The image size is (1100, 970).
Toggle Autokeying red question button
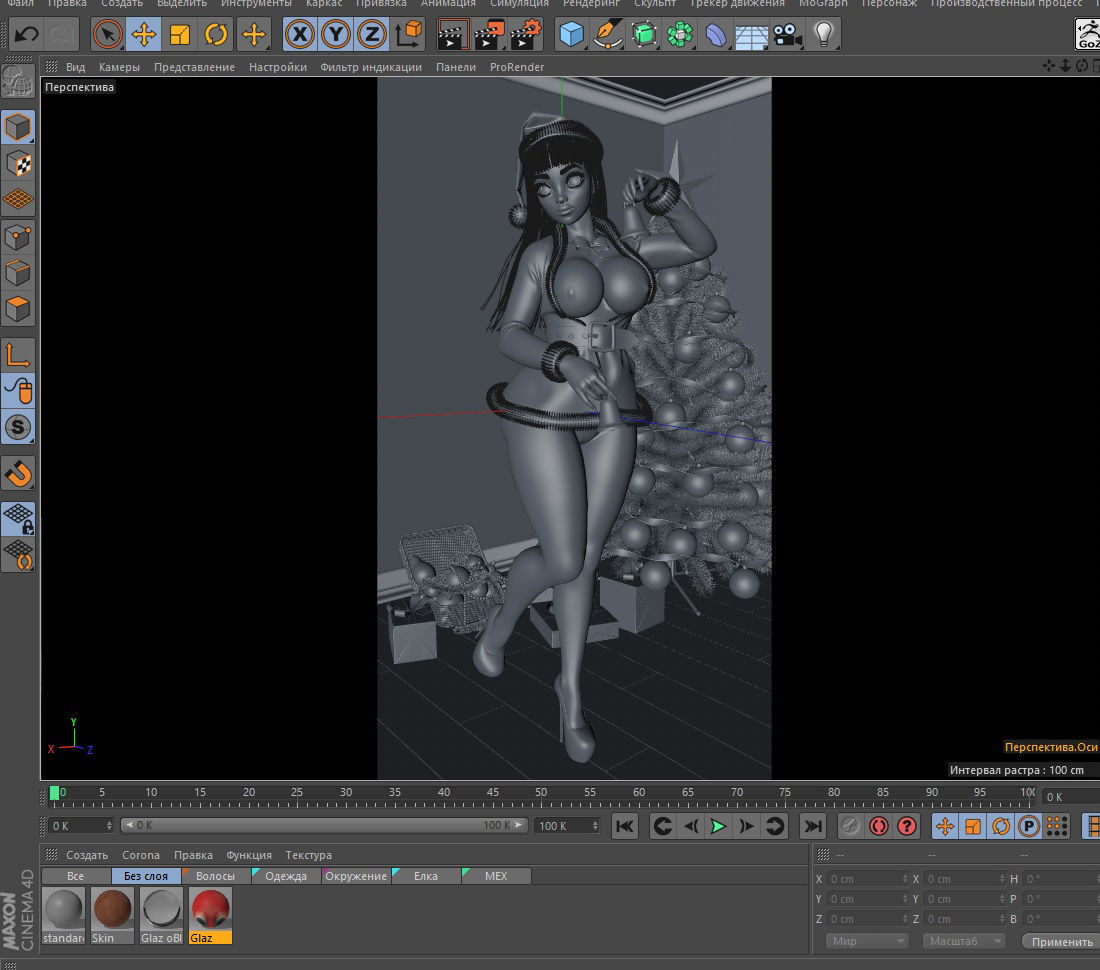tap(906, 826)
